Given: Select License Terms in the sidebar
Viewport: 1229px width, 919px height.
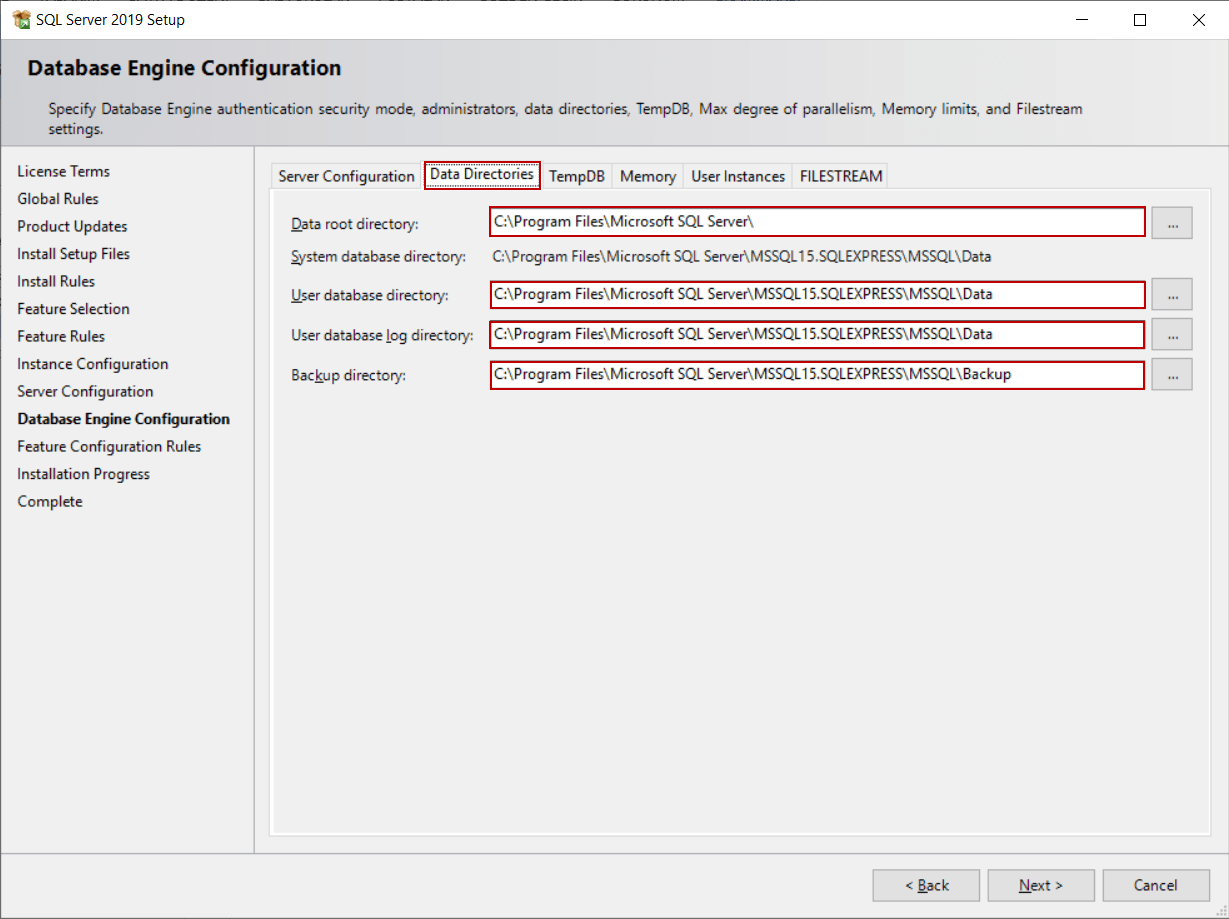Looking at the screenshot, I should tap(63, 171).
